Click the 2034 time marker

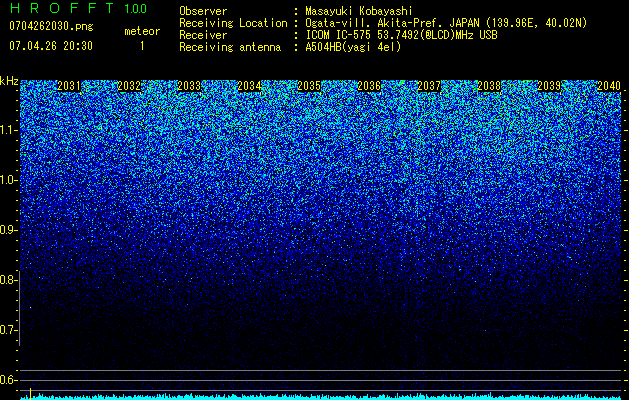click(249, 86)
